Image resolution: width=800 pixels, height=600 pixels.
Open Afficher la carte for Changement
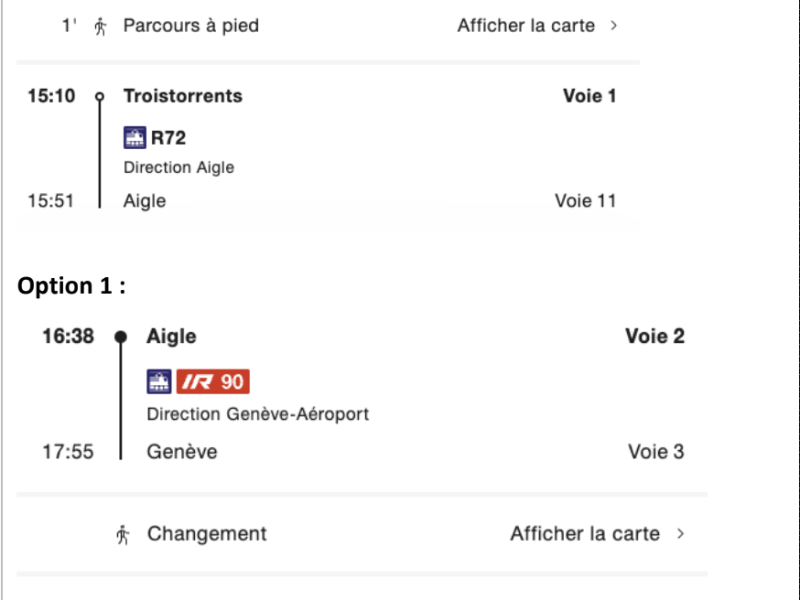[585, 534]
